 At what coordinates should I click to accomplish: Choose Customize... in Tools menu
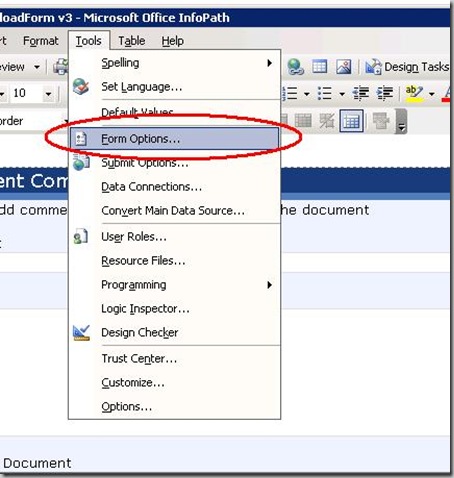[x=174, y=383]
